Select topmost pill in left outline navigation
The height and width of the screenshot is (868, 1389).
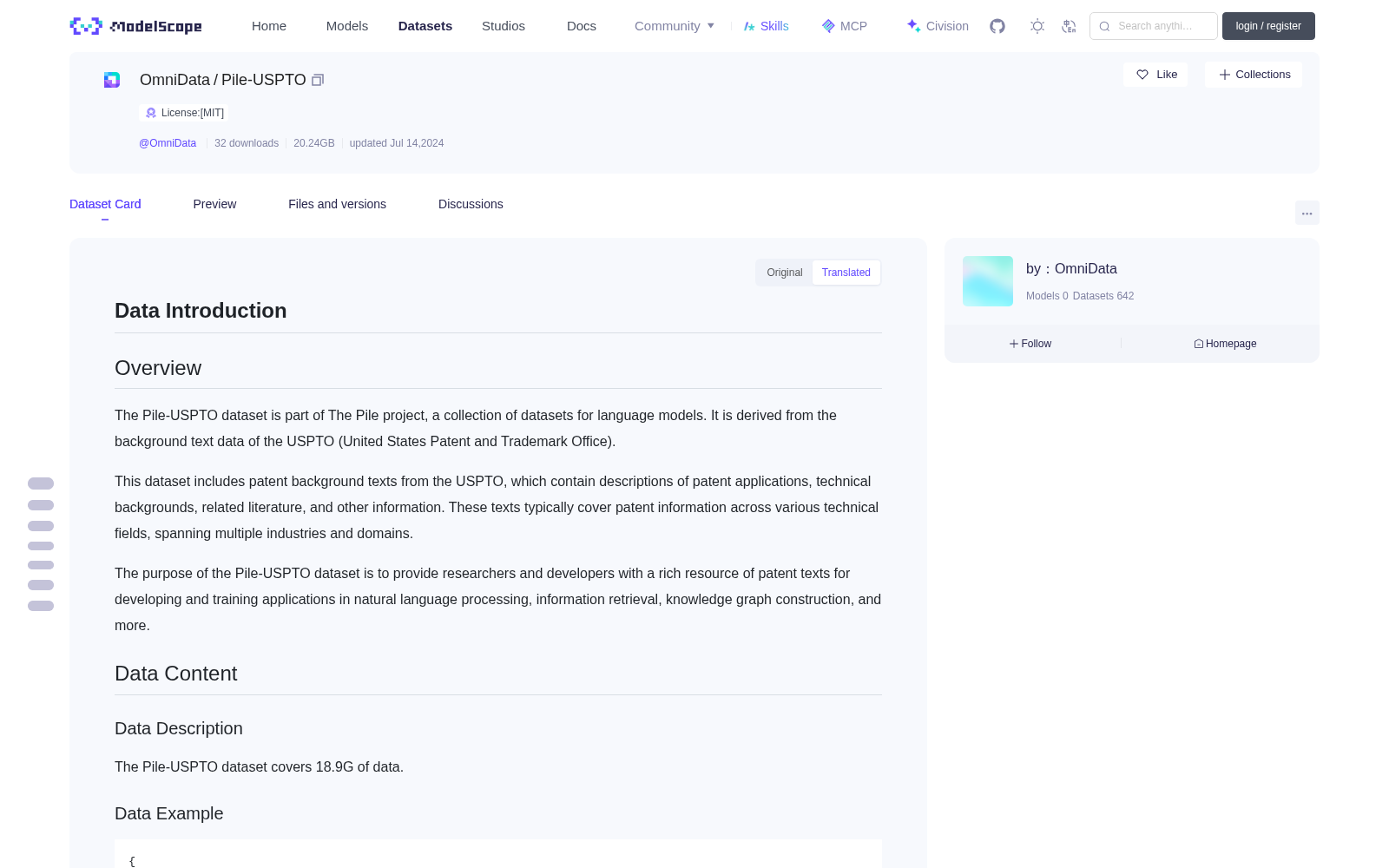pos(41,483)
